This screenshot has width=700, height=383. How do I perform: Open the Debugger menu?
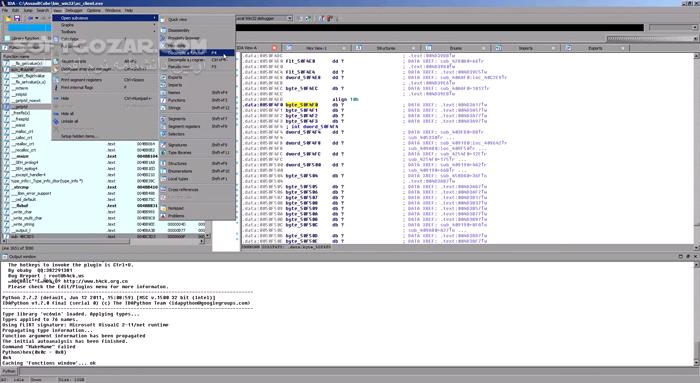pyautogui.click(x=74, y=10)
